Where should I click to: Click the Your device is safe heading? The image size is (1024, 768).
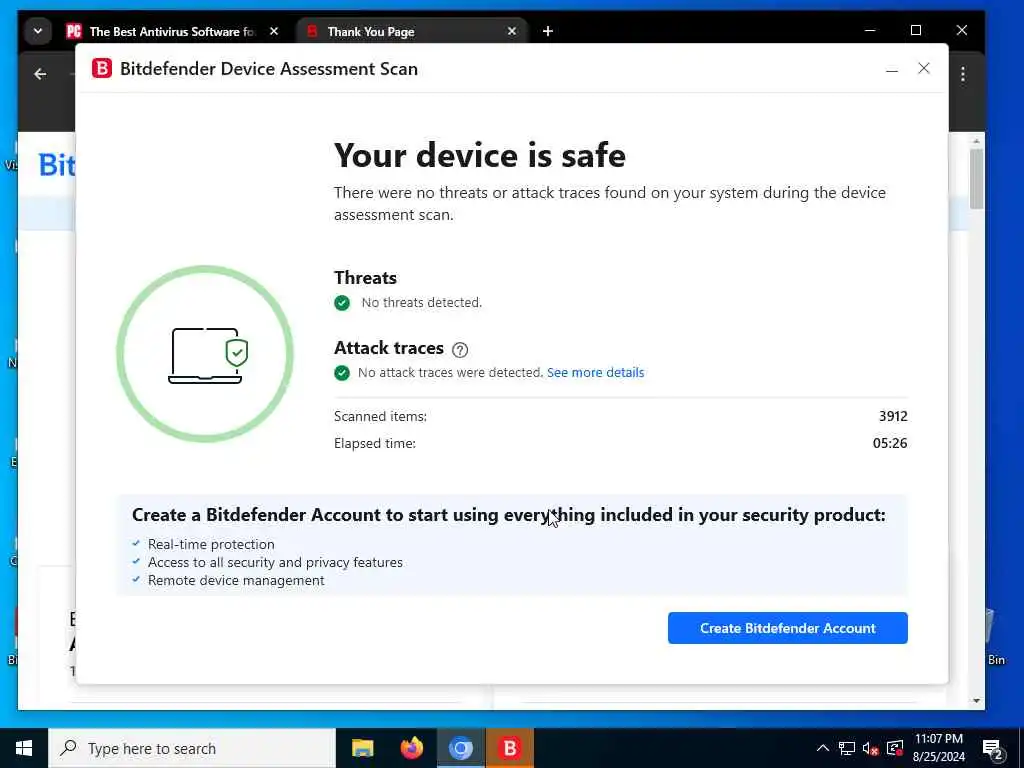point(480,155)
